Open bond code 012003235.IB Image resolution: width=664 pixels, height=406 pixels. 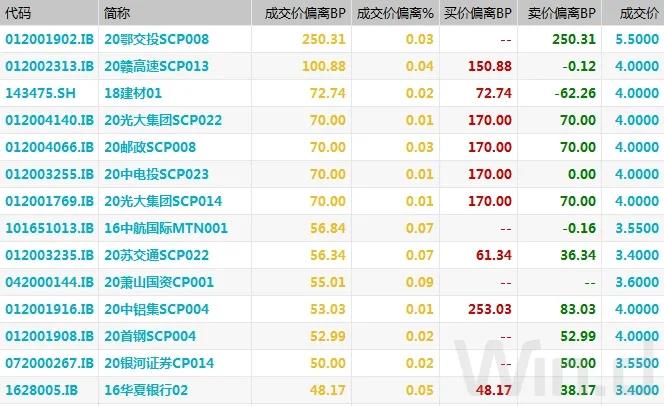click(x=49, y=255)
